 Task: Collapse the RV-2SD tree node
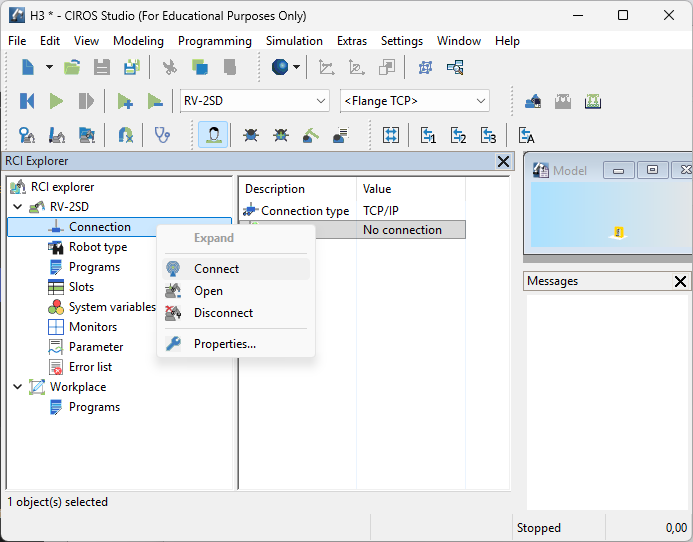pos(18,206)
